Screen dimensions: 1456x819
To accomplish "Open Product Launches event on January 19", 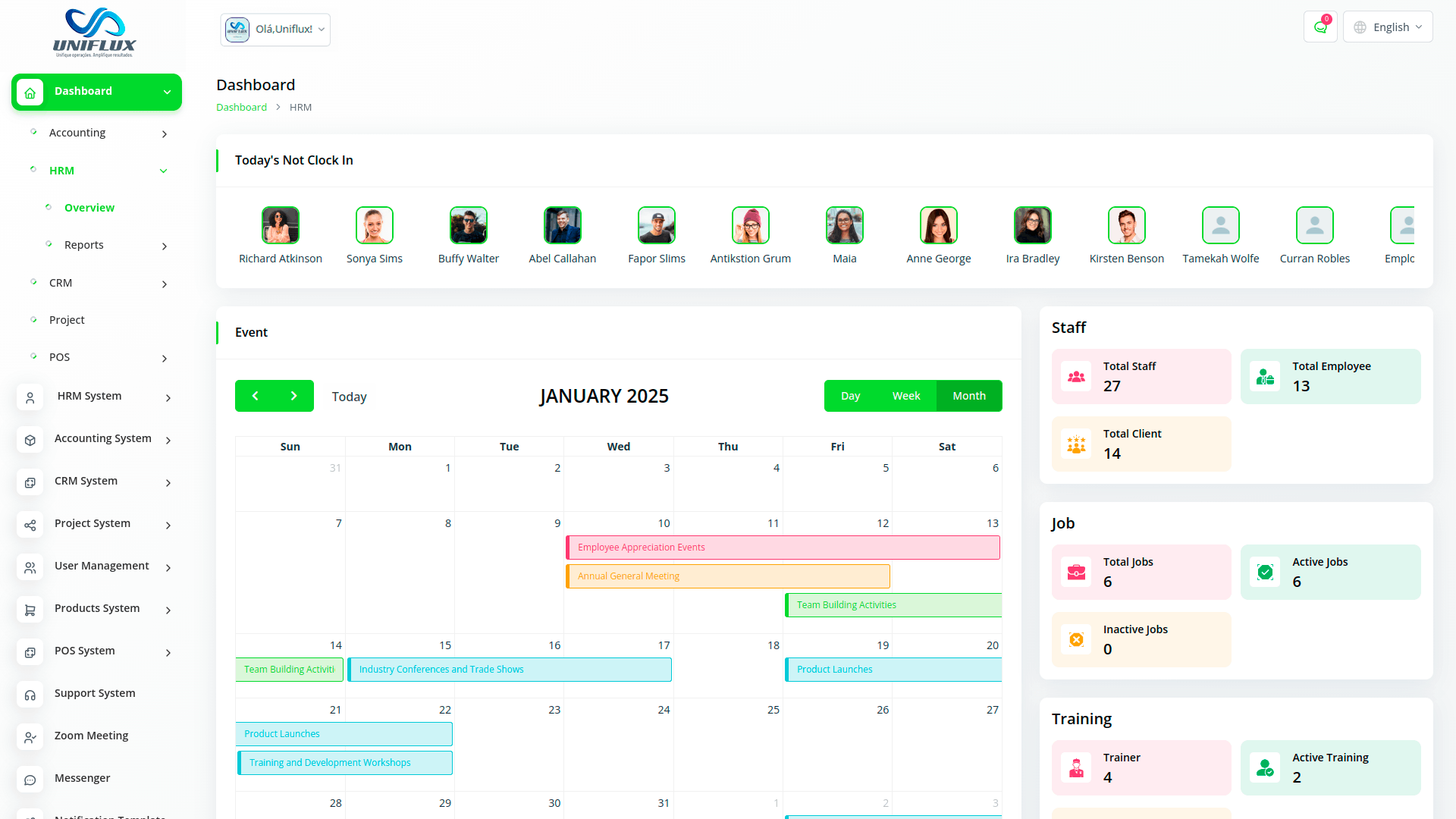I will pyautogui.click(x=893, y=670).
